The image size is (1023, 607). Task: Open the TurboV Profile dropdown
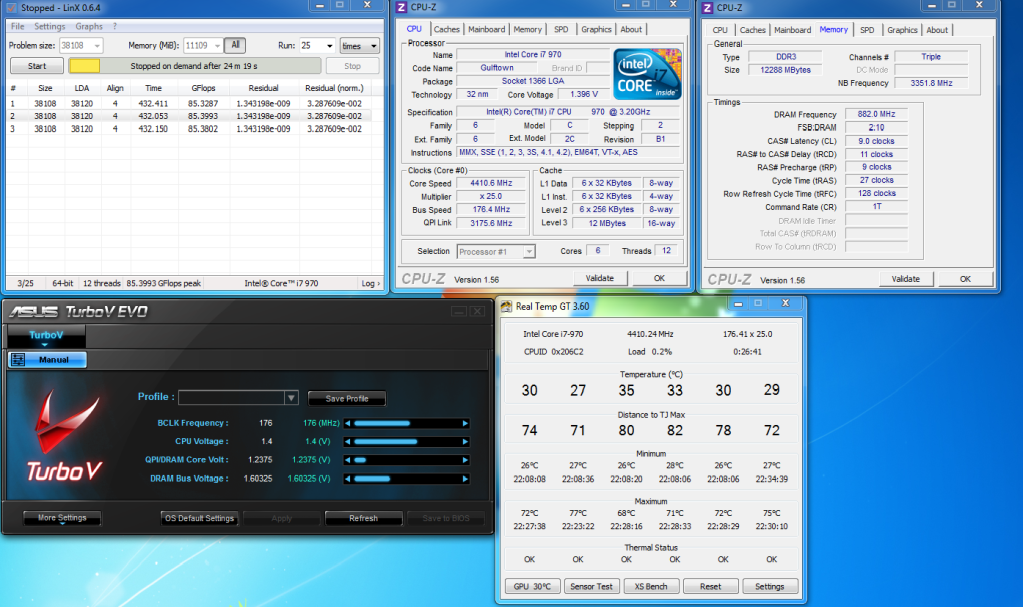[291, 397]
